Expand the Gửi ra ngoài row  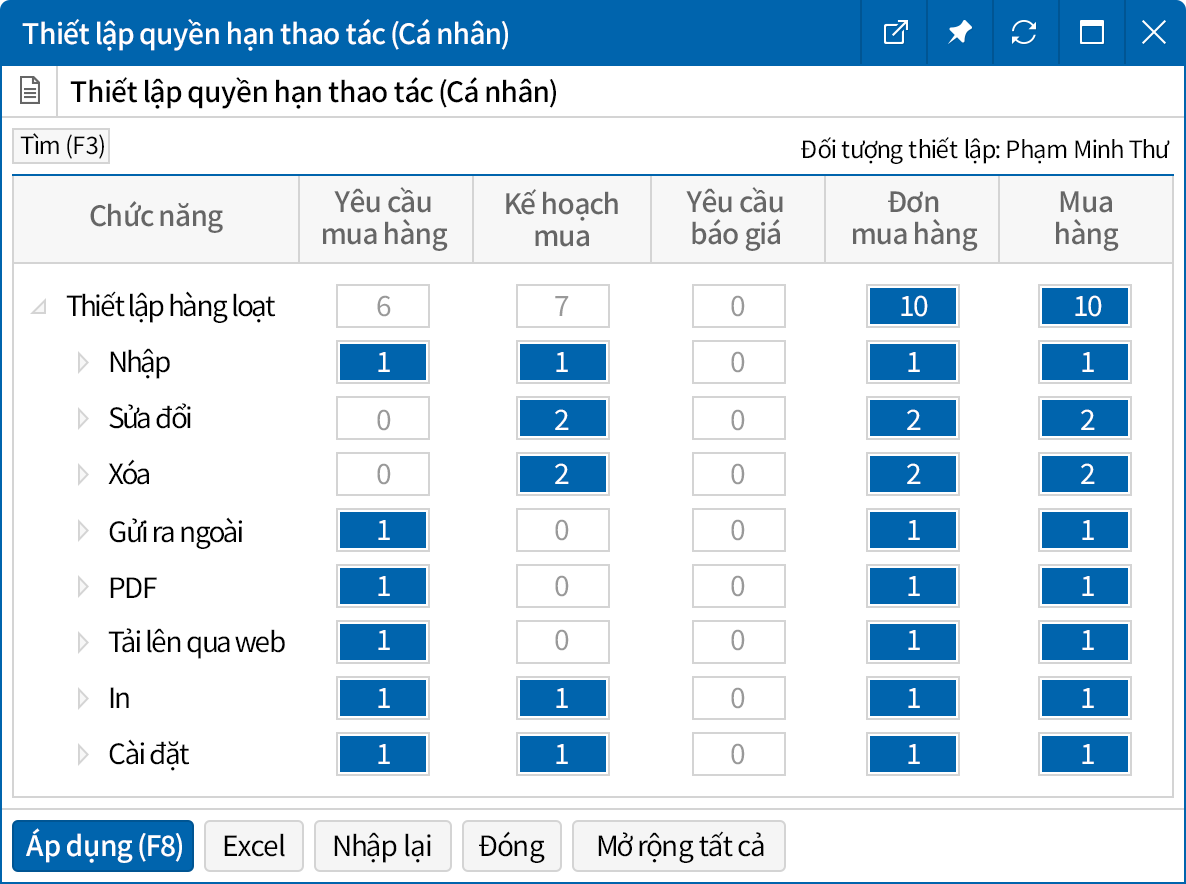click(84, 531)
